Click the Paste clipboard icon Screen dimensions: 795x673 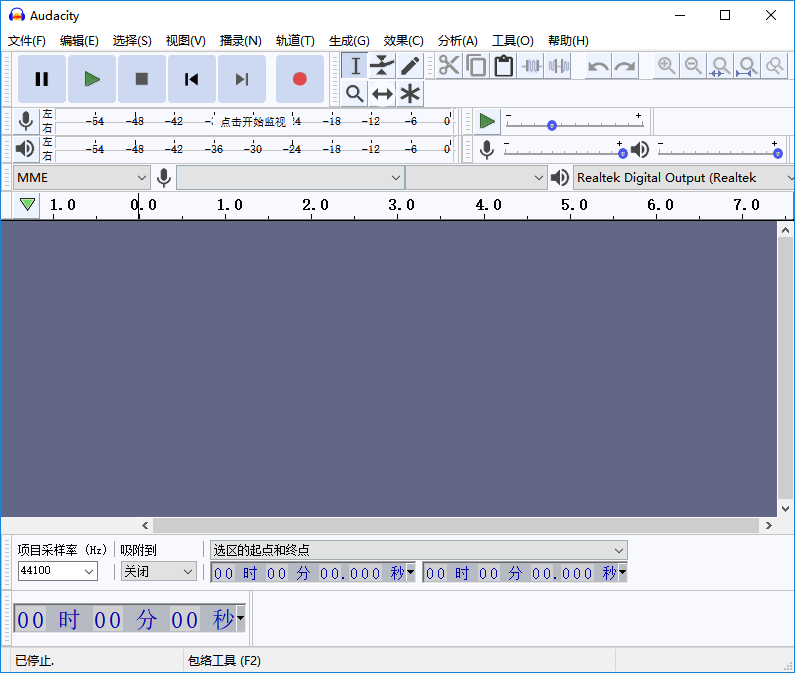click(503, 66)
